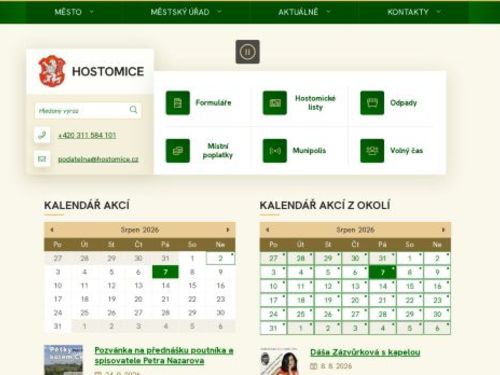Image resolution: width=500 pixels, height=375 pixels.
Task: Select day 31 in Kalendář akcí last row
Action: [x=58, y=326]
